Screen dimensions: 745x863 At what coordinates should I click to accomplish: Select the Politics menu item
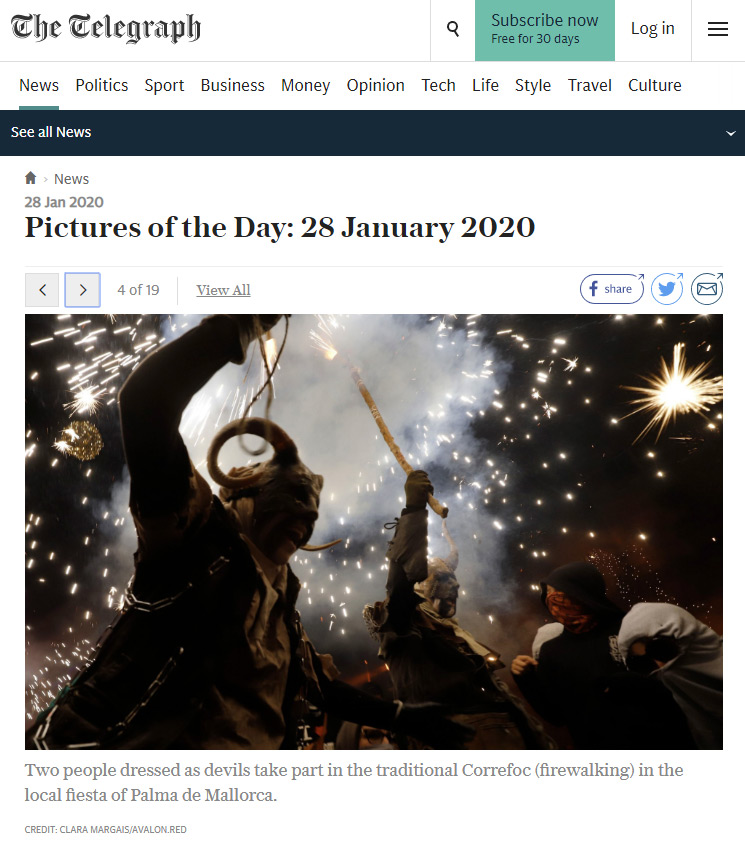coord(102,85)
